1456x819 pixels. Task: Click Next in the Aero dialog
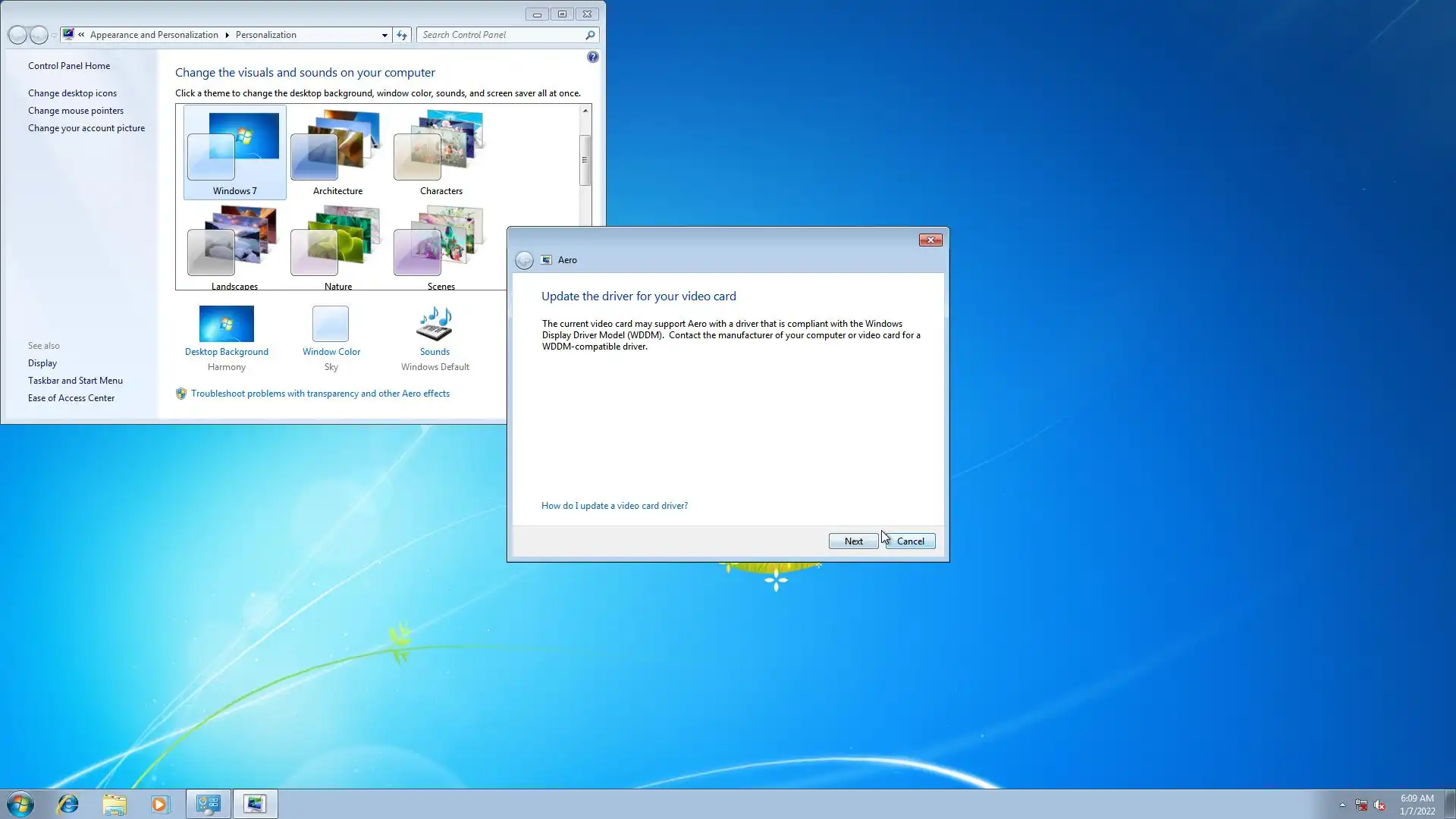(x=853, y=541)
